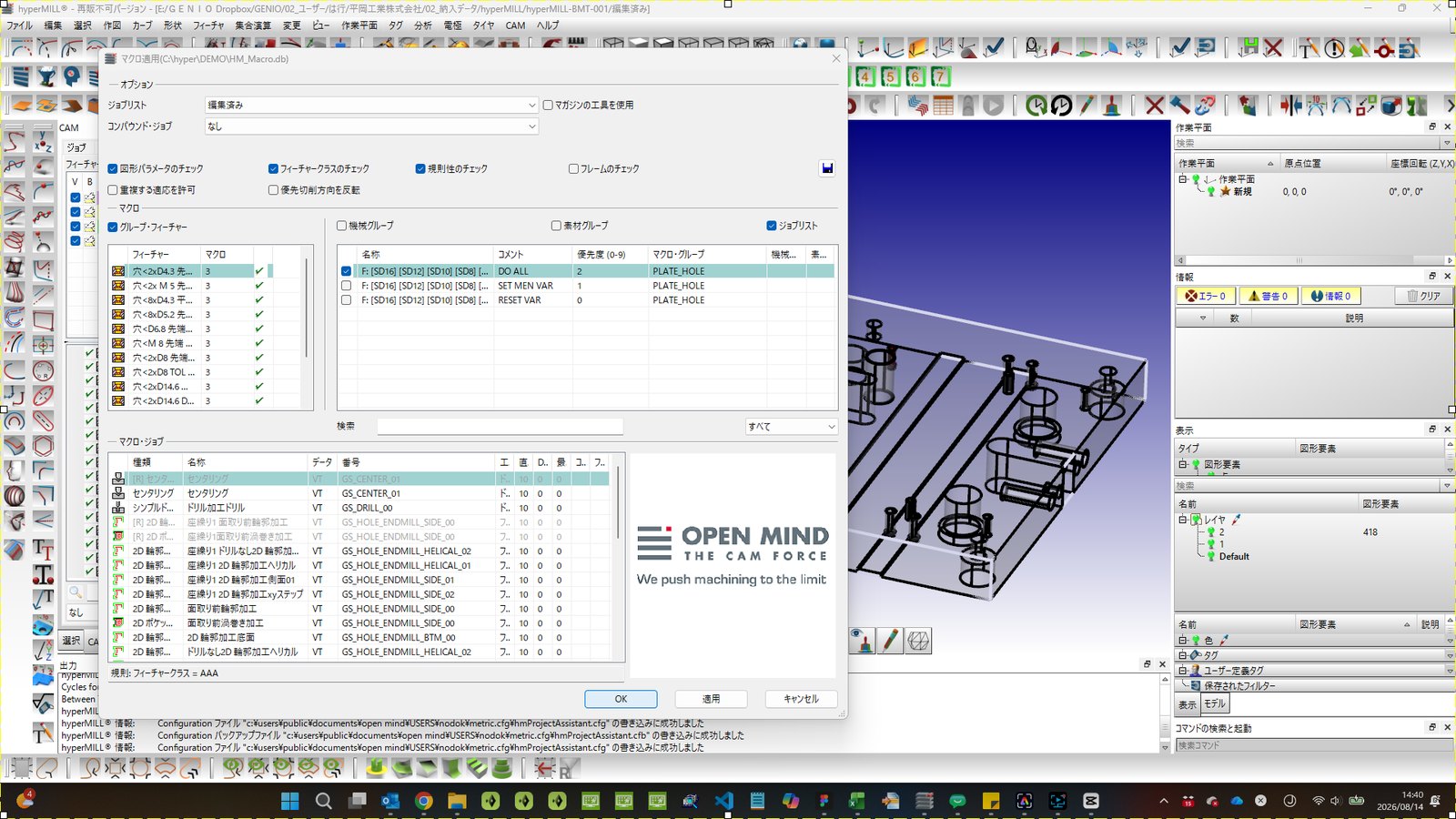Screen dimensions: 1456x819
Task: Click the クリア button in 情報 panel
Action: click(1423, 296)
